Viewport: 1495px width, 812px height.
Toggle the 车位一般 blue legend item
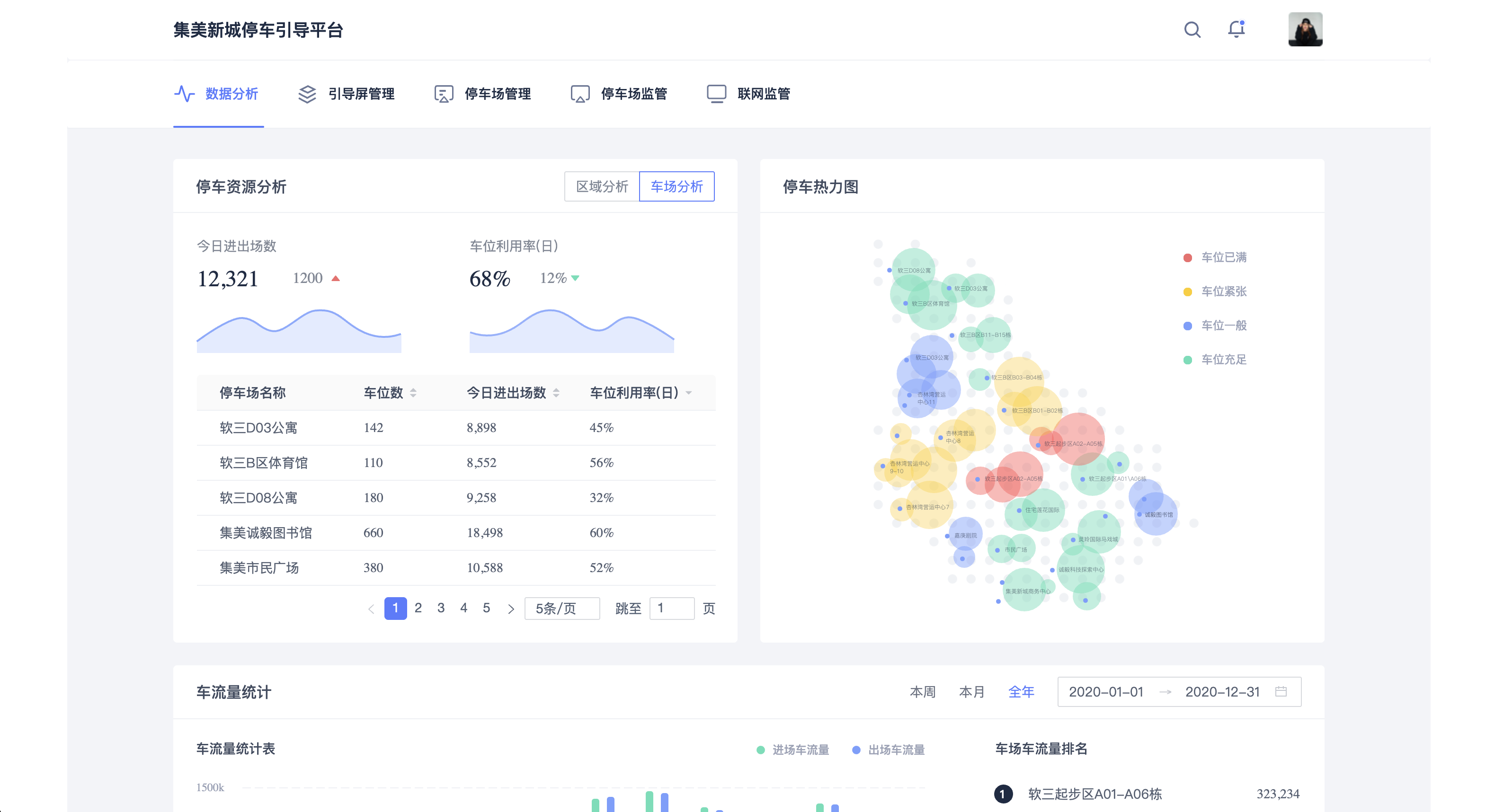pos(1215,326)
